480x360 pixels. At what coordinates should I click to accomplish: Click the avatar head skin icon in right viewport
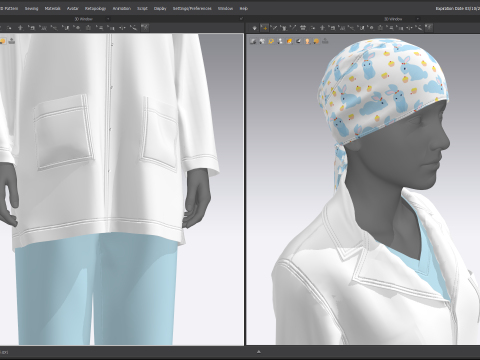(x=307, y=41)
